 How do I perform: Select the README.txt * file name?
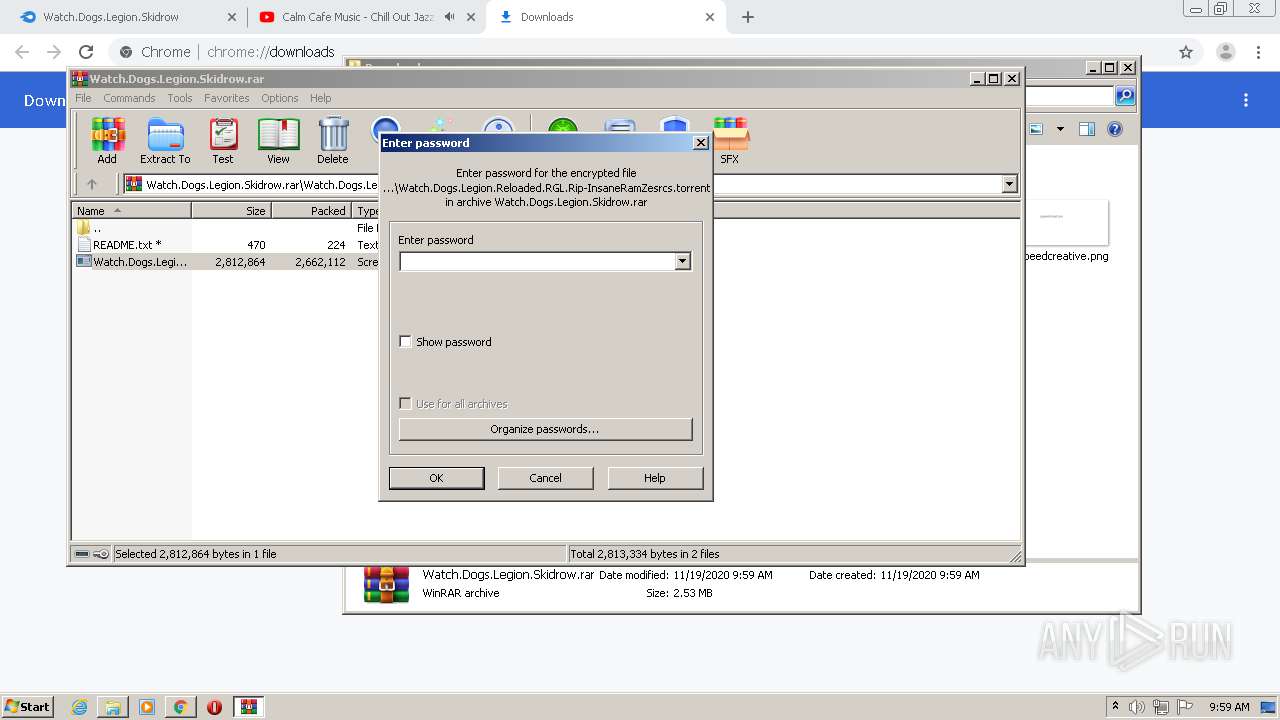[x=127, y=245]
